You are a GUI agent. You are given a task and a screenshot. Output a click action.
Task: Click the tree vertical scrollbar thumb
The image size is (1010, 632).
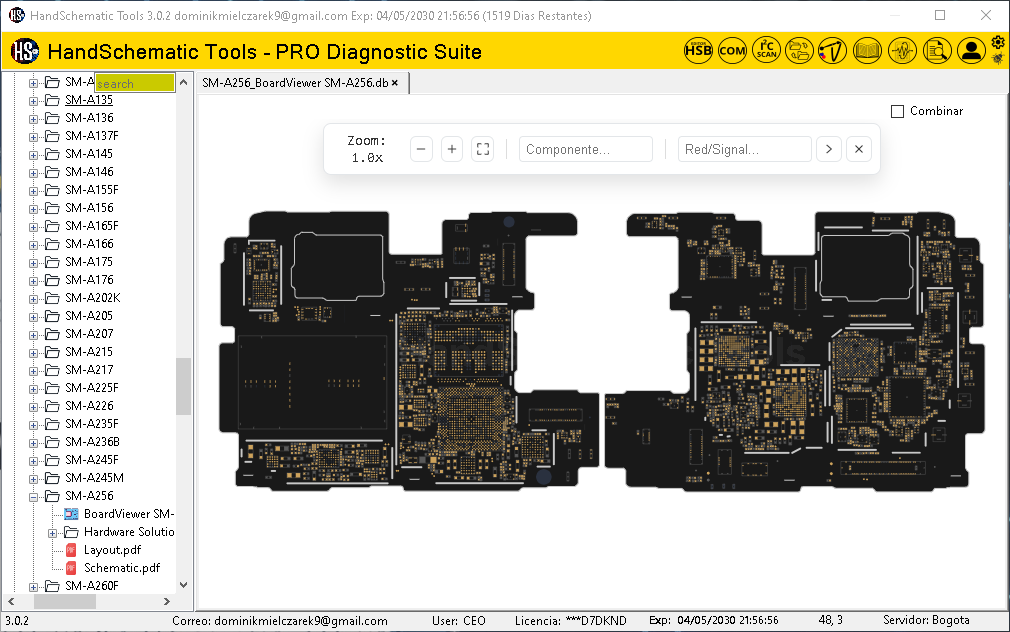tap(184, 387)
